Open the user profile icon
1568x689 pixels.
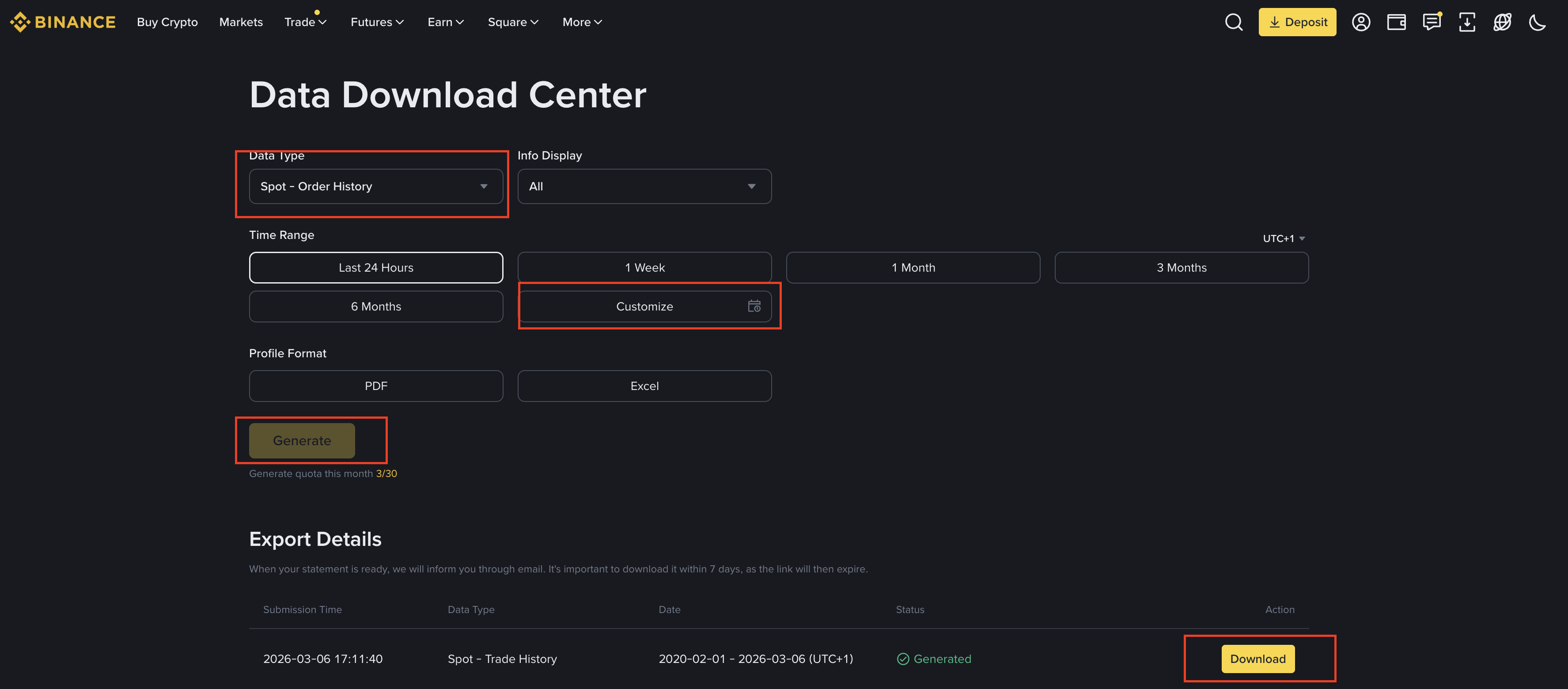pos(1360,22)
